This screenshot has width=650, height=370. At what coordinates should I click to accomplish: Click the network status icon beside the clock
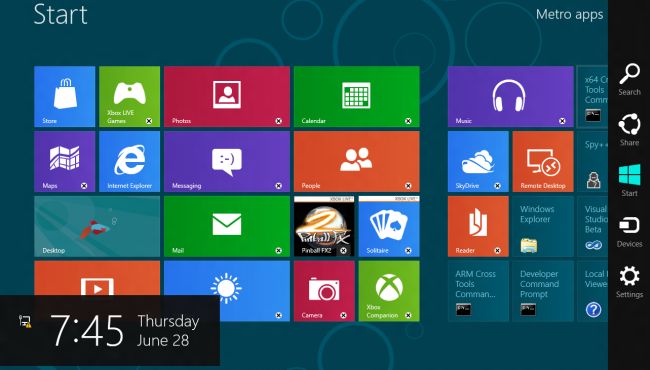(25, 321)
